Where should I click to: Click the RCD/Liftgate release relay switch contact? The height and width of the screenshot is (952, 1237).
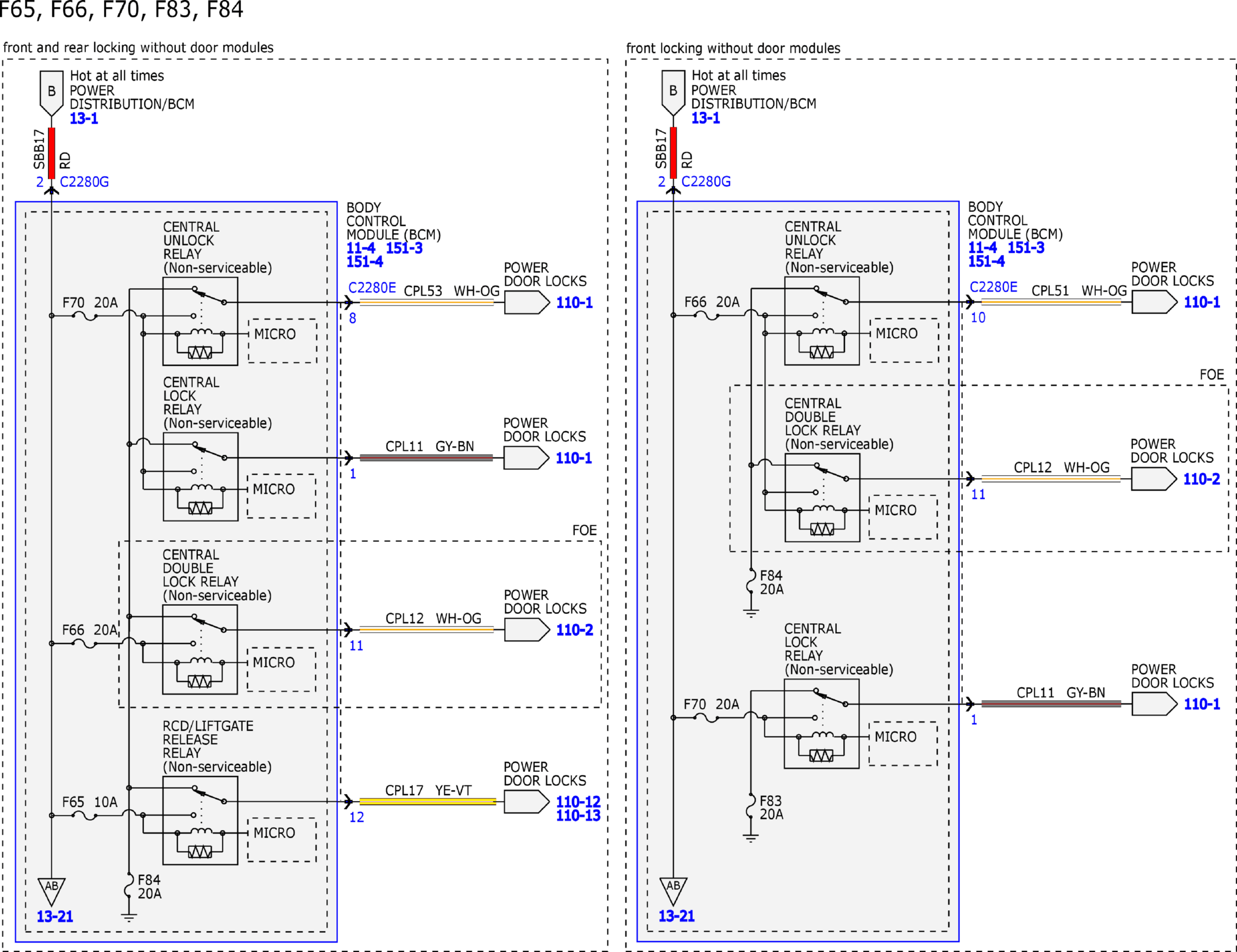209,796
